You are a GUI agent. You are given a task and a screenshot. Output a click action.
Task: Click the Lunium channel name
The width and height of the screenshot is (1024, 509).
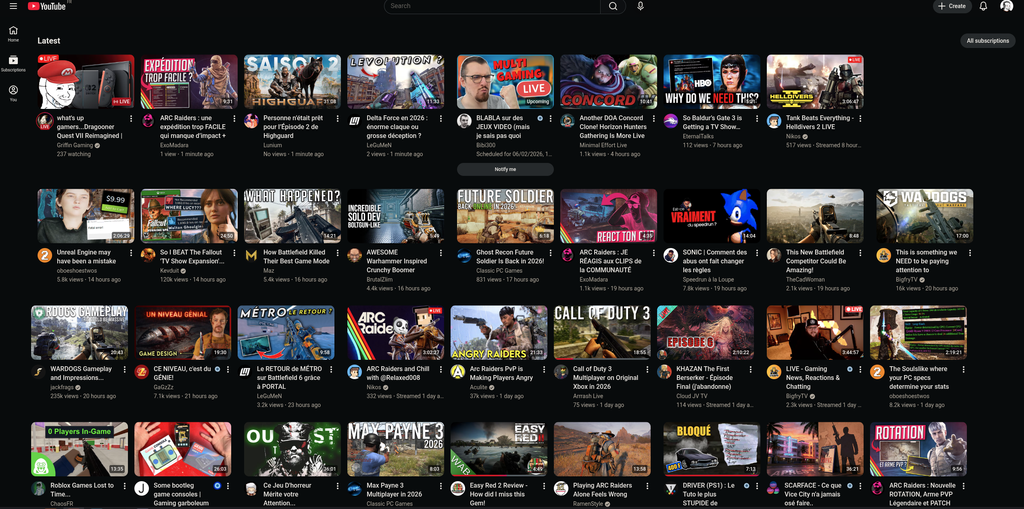[272, 145]
